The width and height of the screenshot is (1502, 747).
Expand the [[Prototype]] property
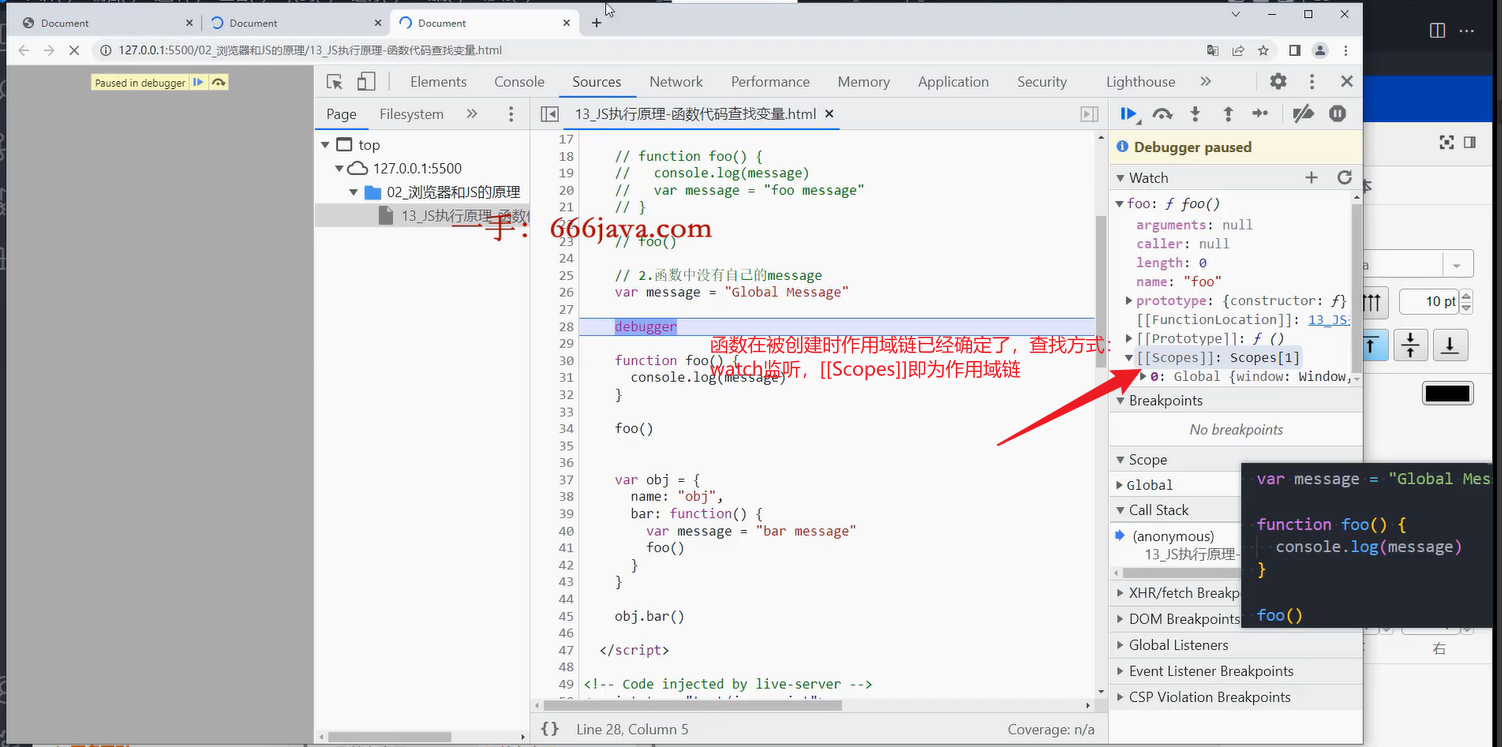pyautogui.click(x=1129, y=339)
